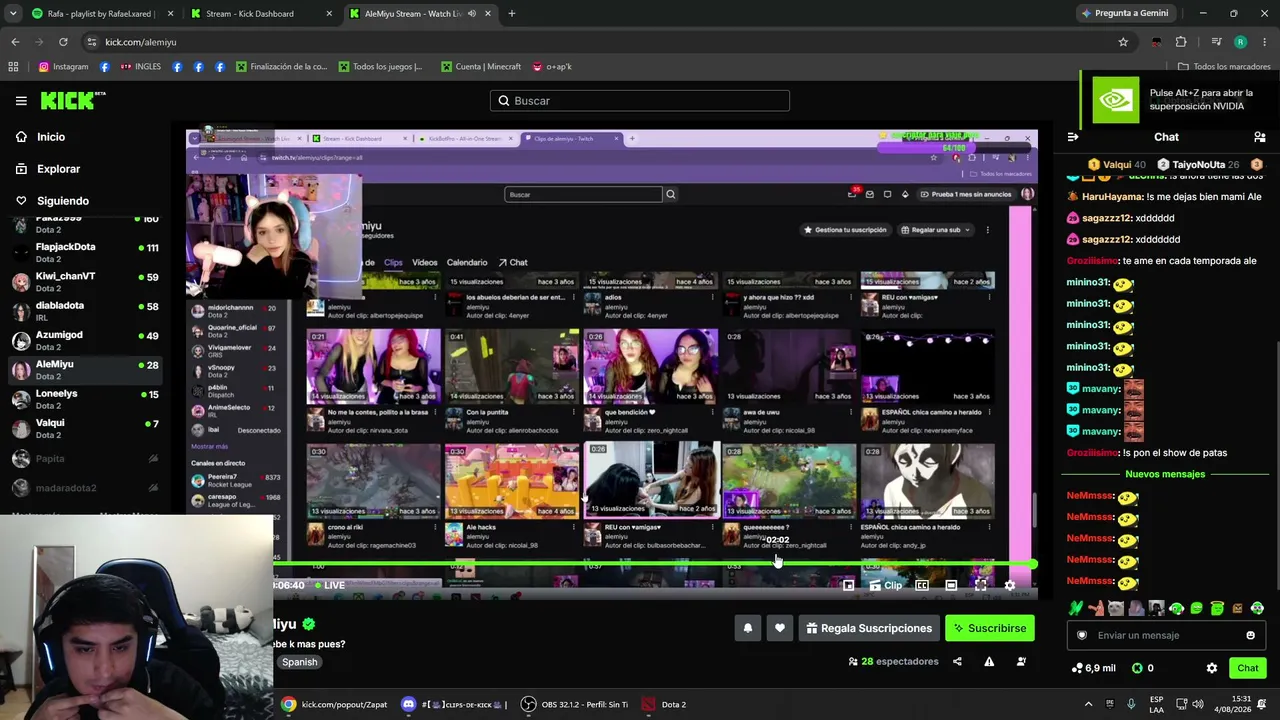Viewport: 1280px width, 720px height.
Task: Open the Chrome three-dot menu
Action: (x=1264, y=42)
